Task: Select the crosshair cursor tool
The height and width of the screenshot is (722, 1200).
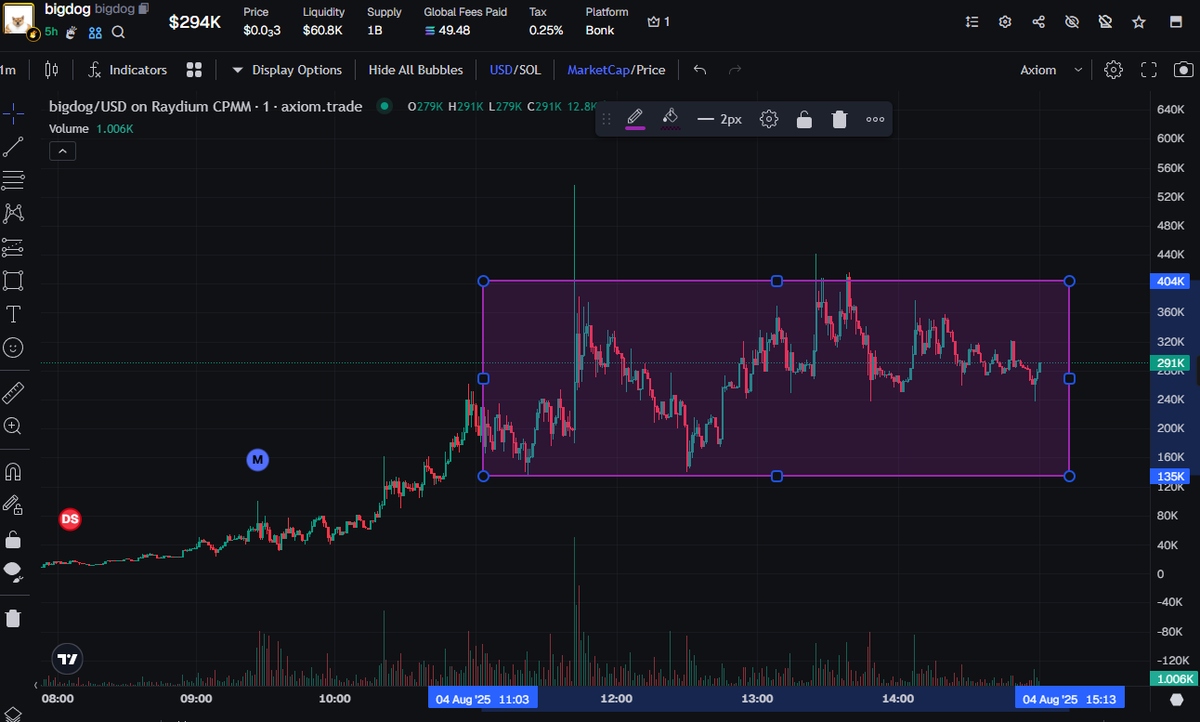Action: click(13, 113)
